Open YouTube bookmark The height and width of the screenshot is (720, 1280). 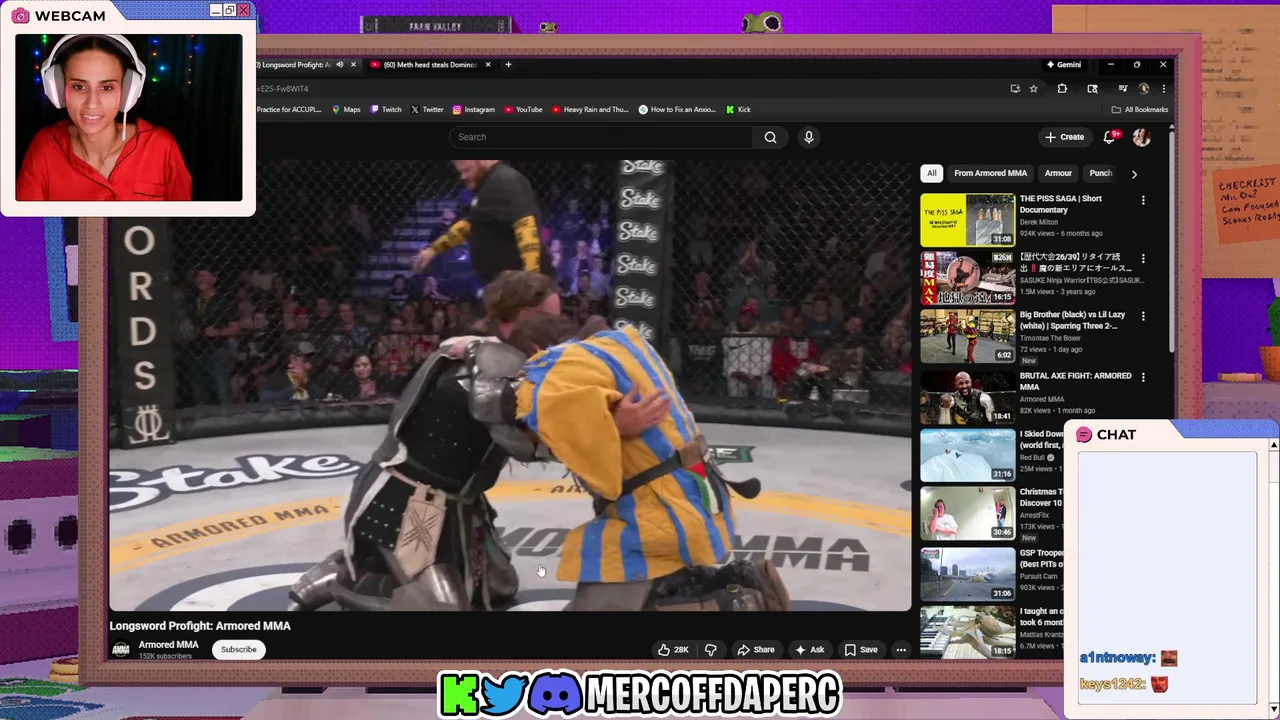coord(524,110)
